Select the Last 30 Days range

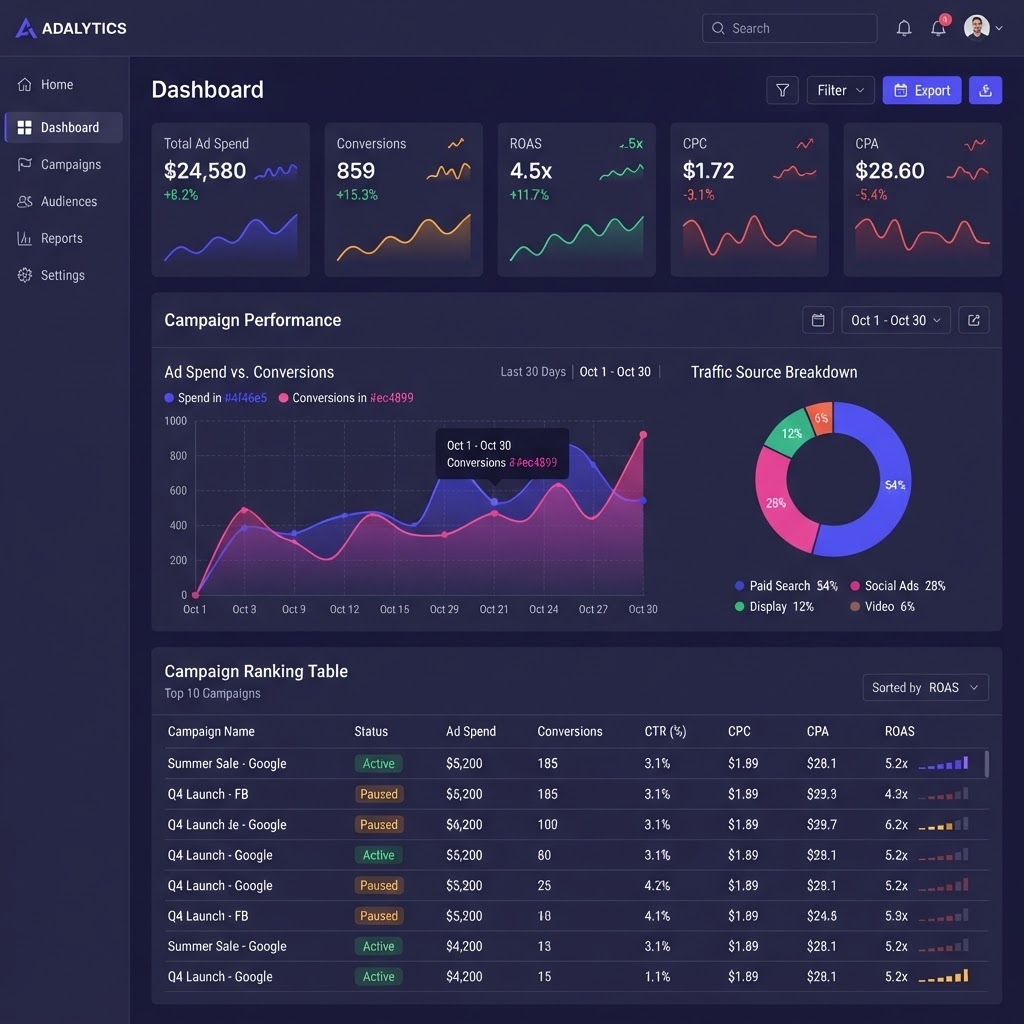(533, 372)
